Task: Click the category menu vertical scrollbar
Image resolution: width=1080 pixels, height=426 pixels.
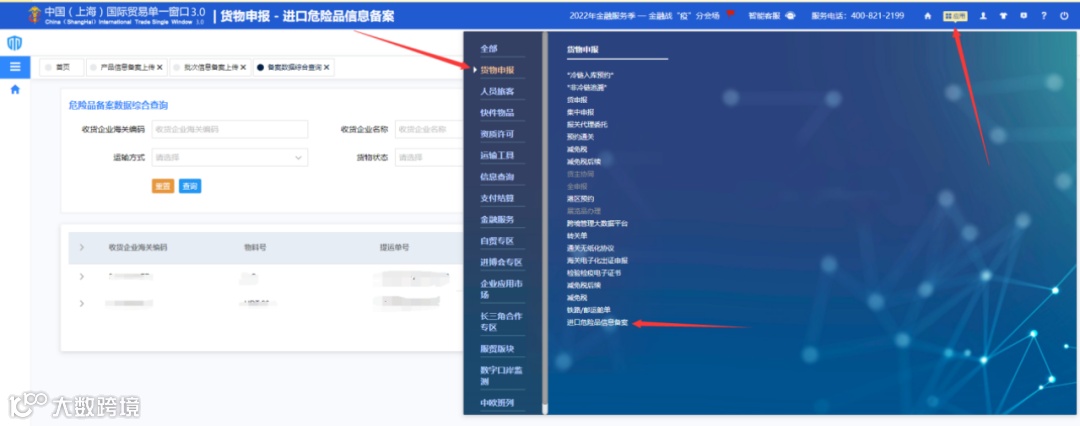Action: (x=545, y=223)
